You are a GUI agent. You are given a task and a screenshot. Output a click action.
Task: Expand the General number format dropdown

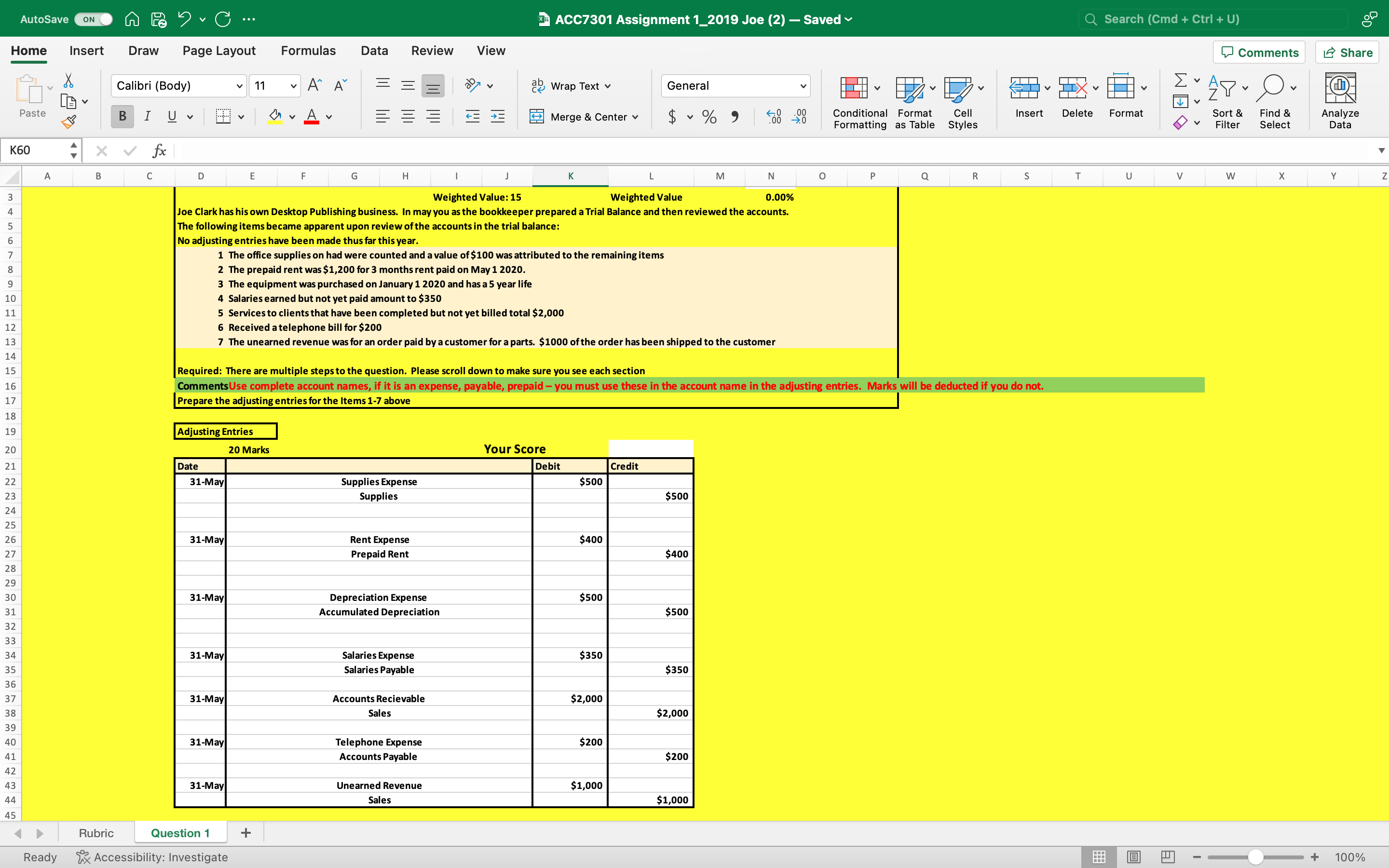803,86
